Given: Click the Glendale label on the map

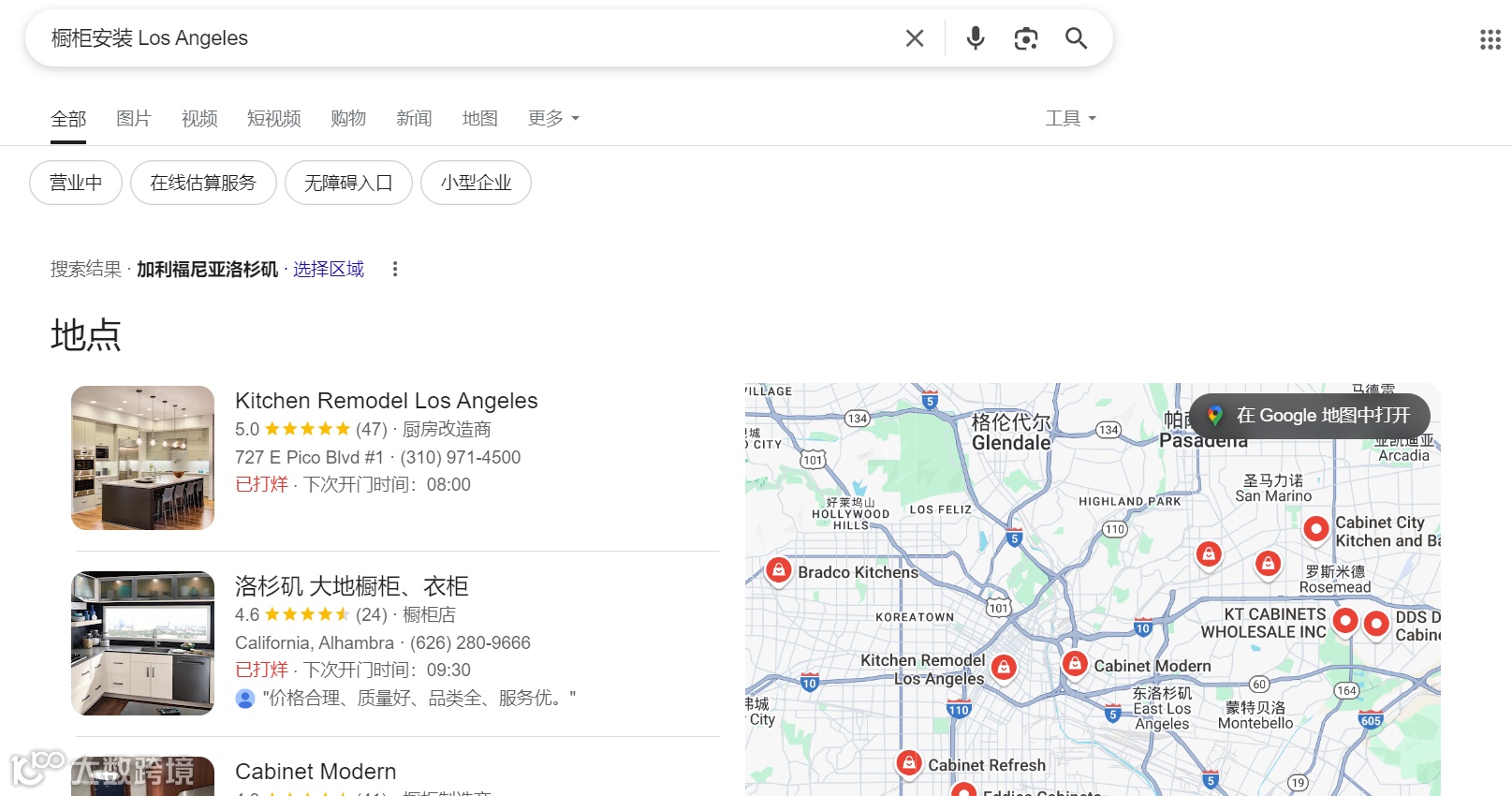Looking at the screenshot, I should click(1011, 443).
